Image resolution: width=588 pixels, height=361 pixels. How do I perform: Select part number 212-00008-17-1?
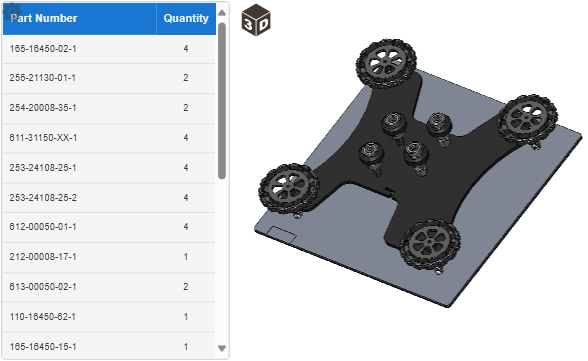click(43, 257)
